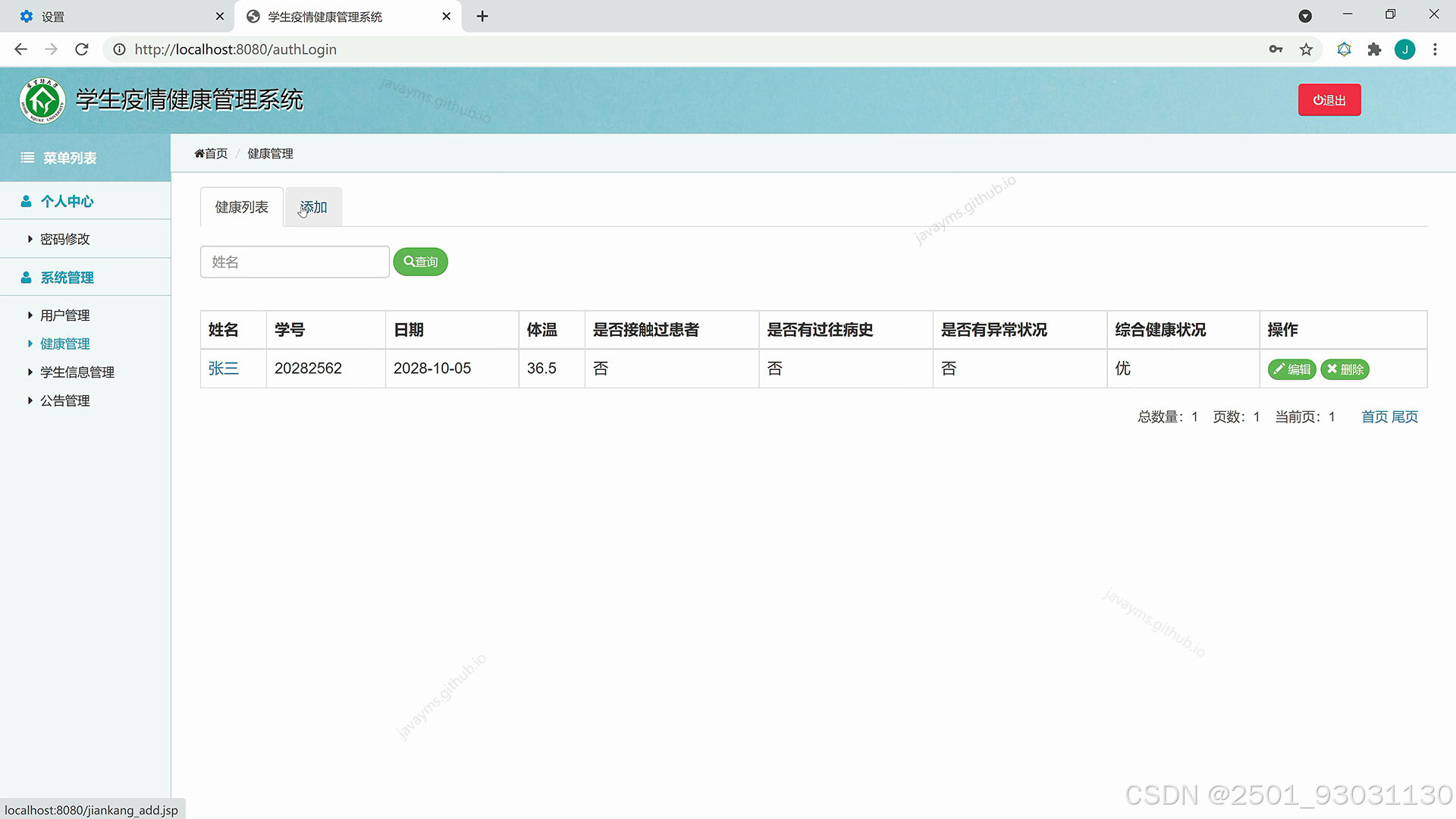This screenshot has height=819, width=1456.
Task: Click the 首页 breadcrumb link
Action: pos(211,153)
